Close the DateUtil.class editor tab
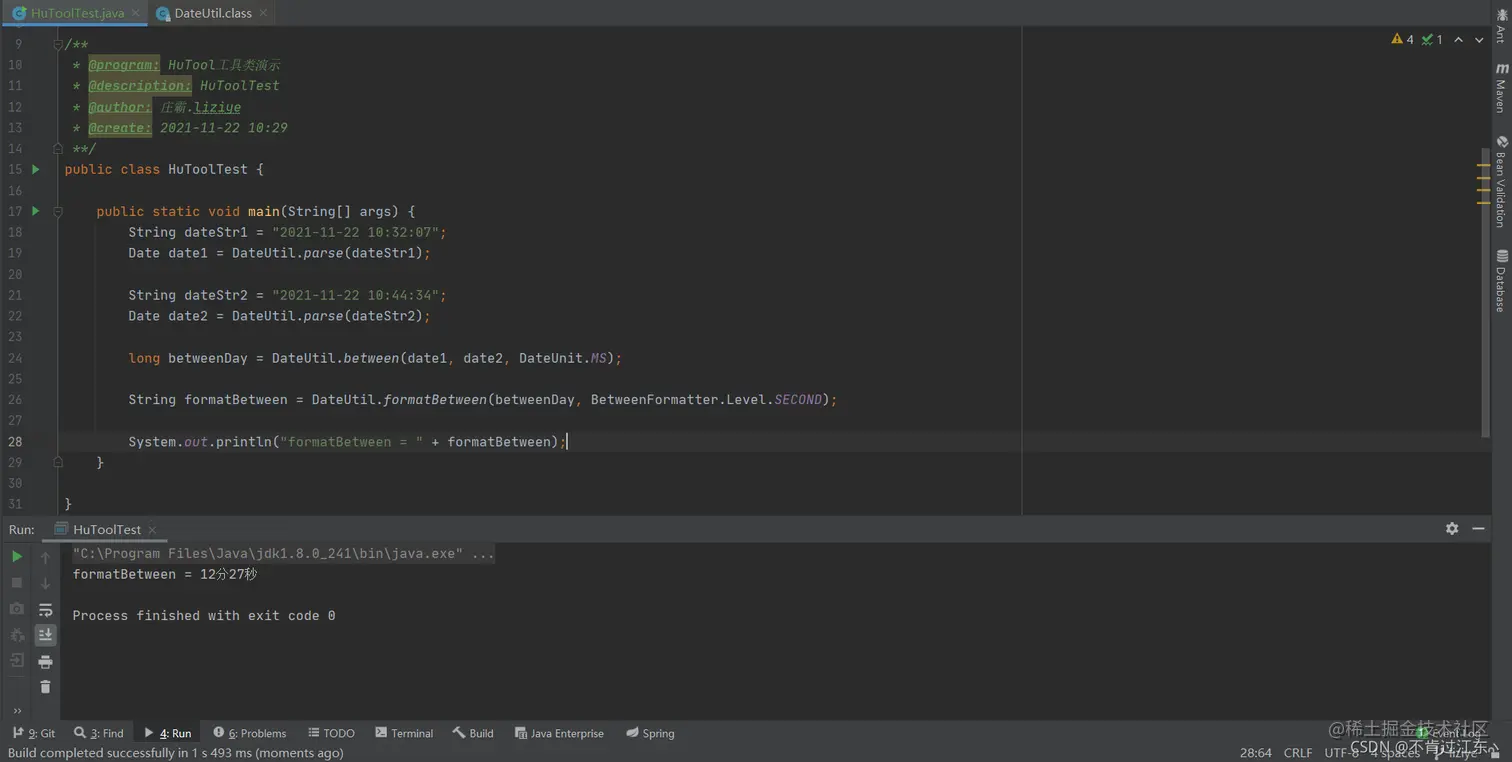1512x762 pixels. (263, 13)
